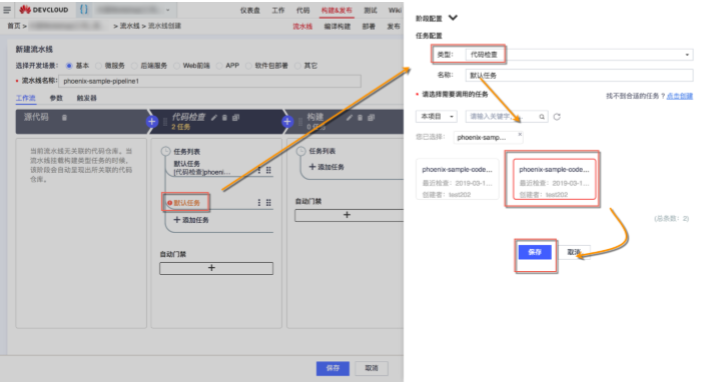This screenshot has width=701, height=387.
Task: Cancel pipeline creation with 取消 below the stages
Action: [372, 368]
